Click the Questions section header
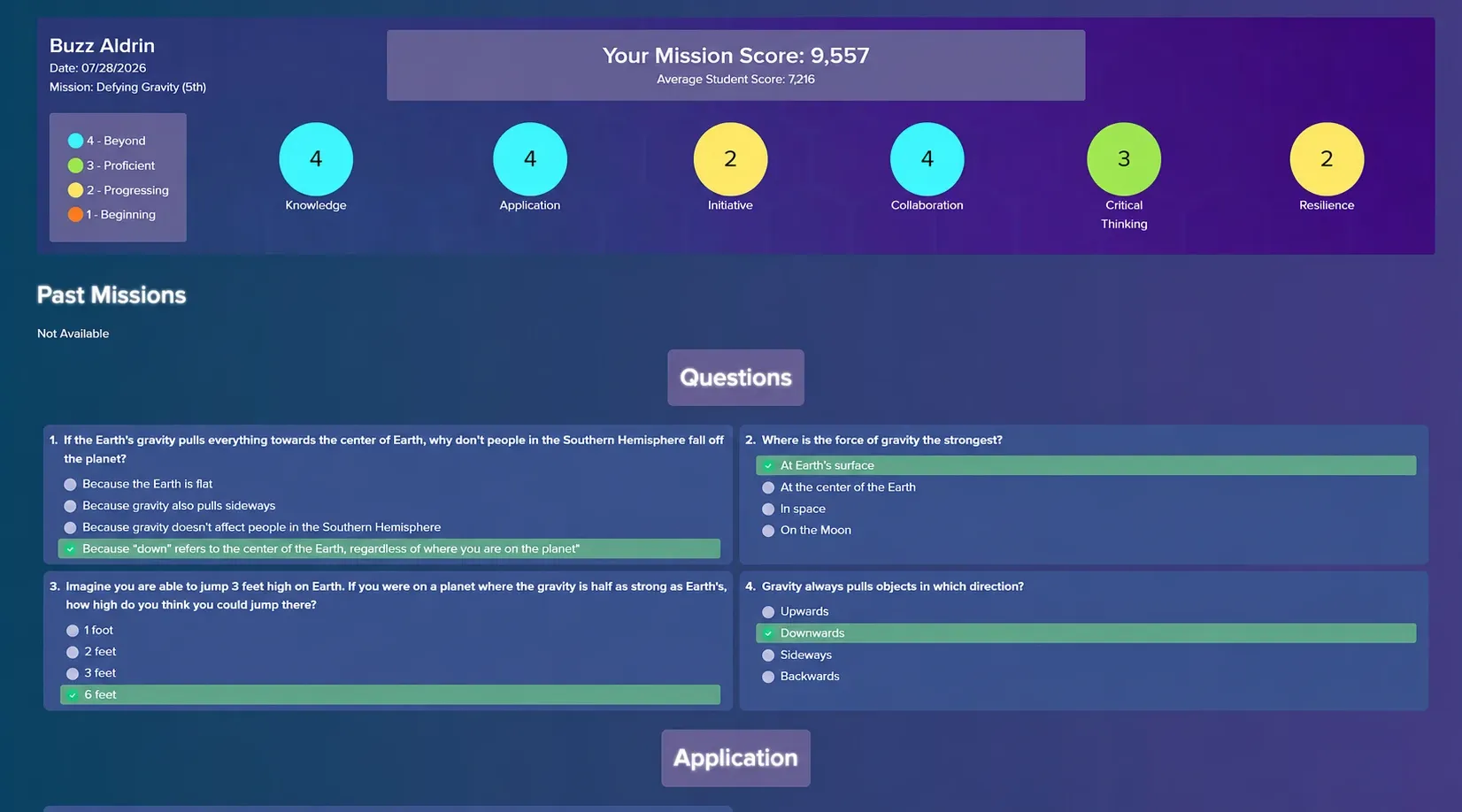Screen dimensions: 1462x812 [735, 378]
